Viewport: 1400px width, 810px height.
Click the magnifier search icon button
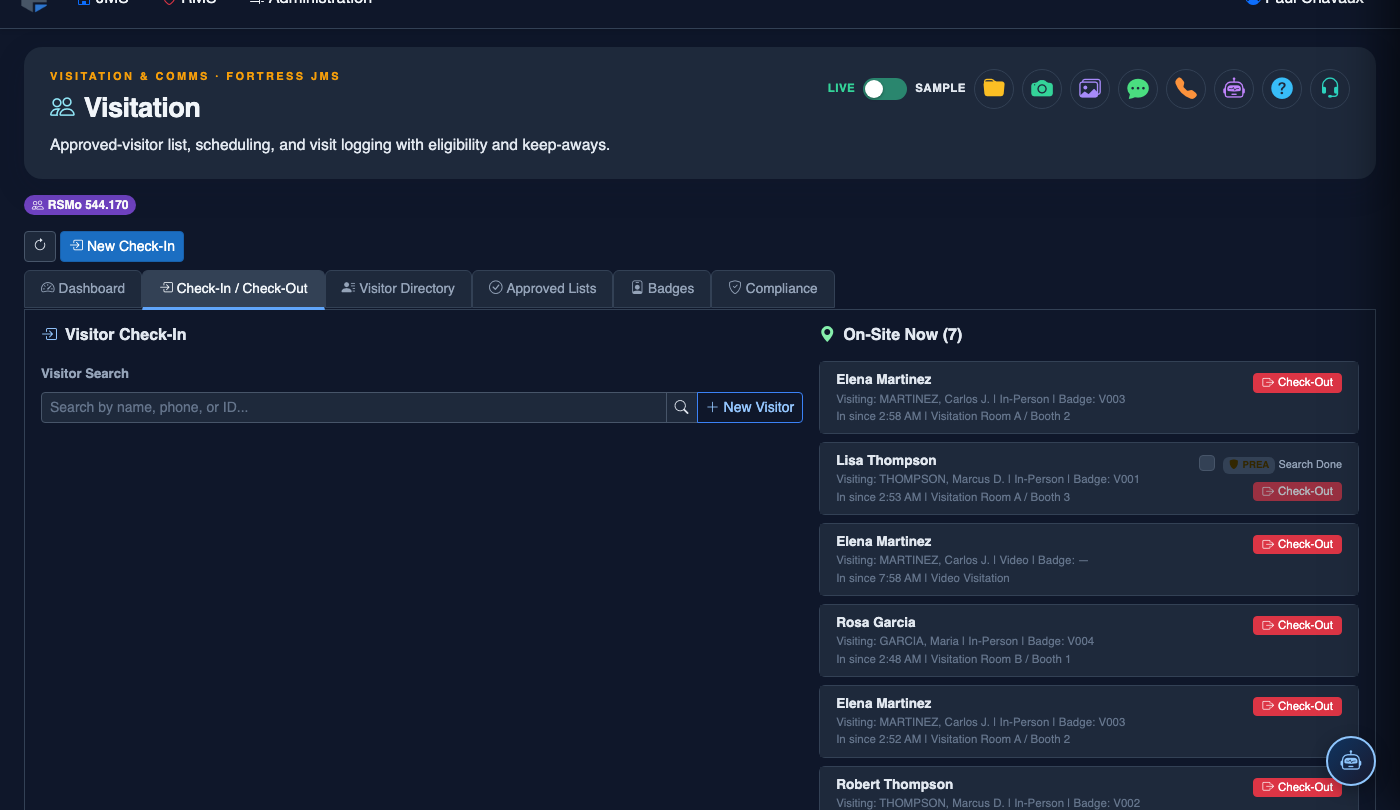(x=682, y=407)
